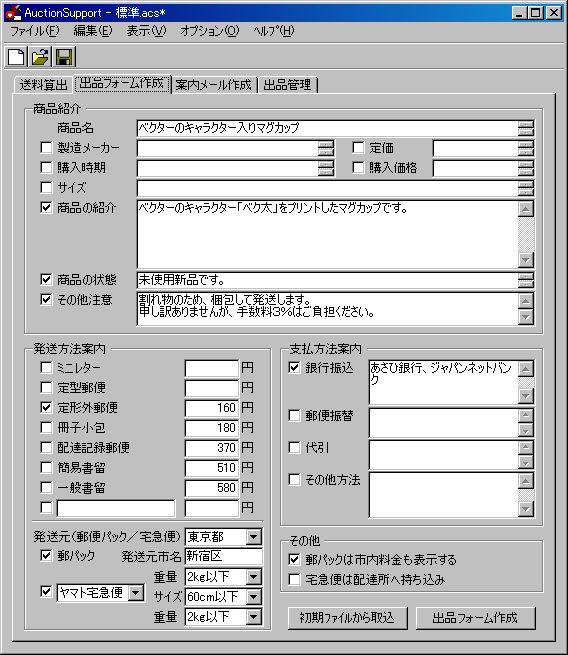Click the 初期ファイルから取込 button
This screenshot has height=655, width=568.
(x=347, y=618)
